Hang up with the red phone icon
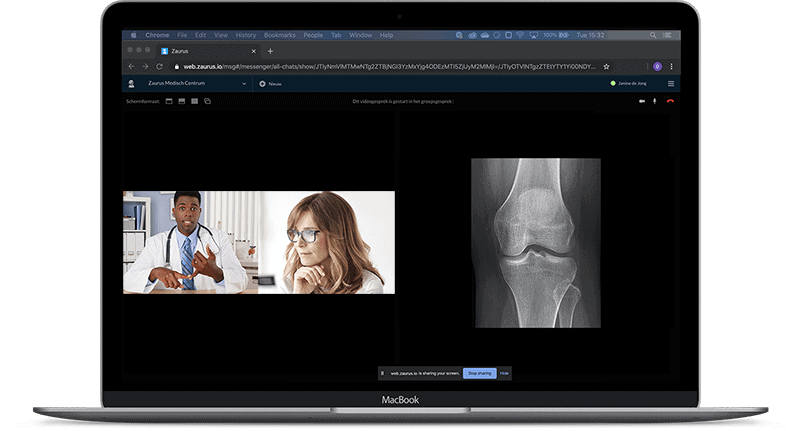Image resolution: width=800 pixels, height=431 pixels. [x=670, y=102]
